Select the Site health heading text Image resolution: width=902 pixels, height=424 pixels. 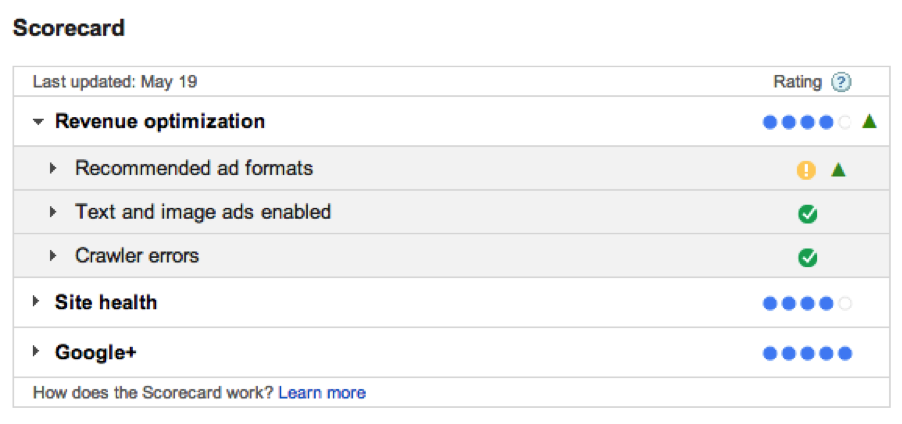tap(106, 302)
